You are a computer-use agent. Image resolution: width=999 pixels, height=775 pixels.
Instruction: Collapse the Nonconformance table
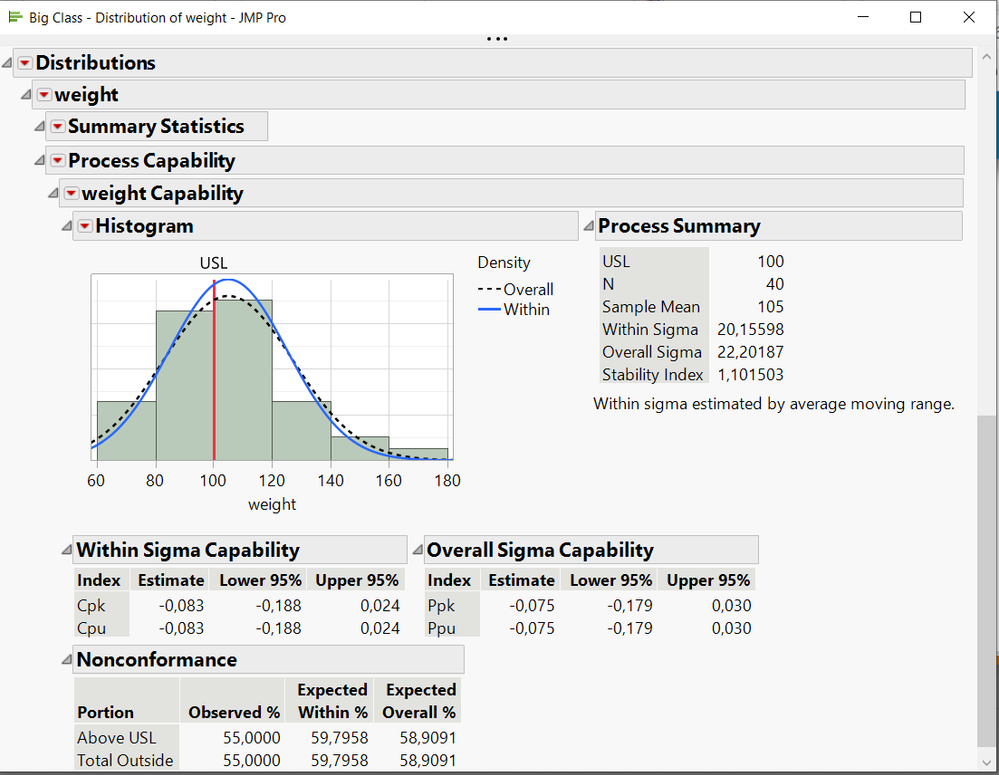click(65, 660)
